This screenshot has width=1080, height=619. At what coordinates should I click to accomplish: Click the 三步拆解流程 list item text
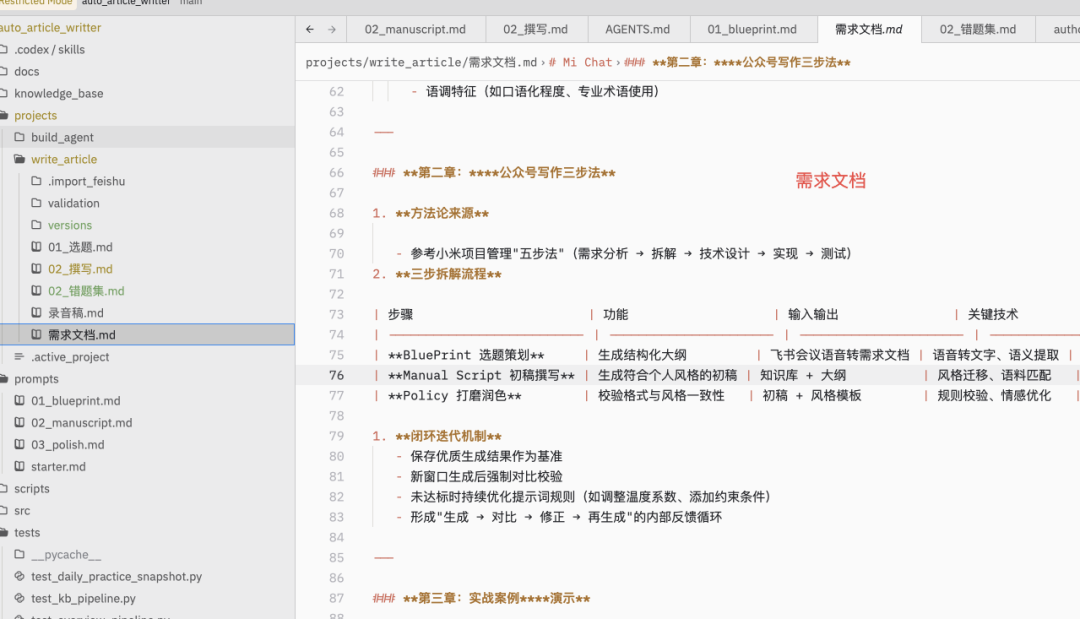[448, 274]
